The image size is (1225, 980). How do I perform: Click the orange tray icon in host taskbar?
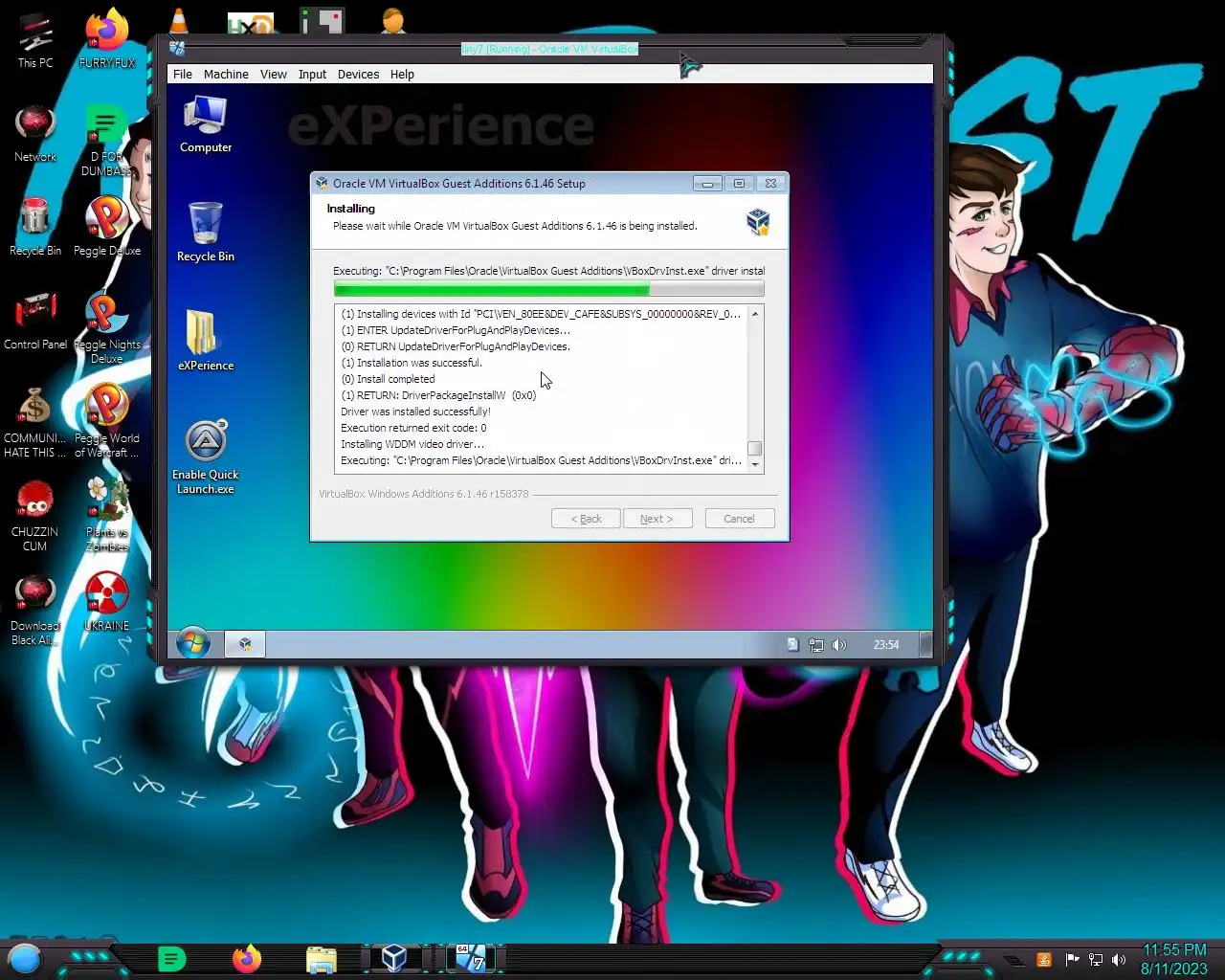tap(1044, 959)
